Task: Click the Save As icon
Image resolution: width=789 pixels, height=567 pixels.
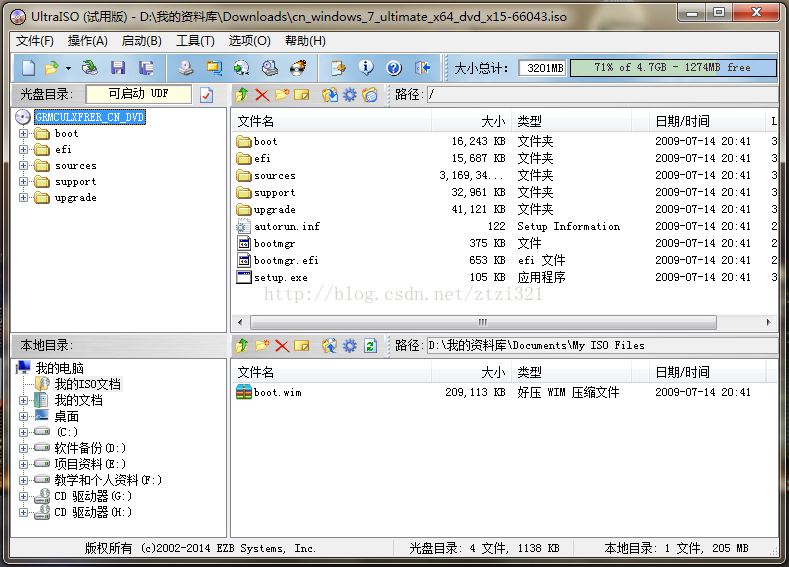Action: pyautogui.click(x=146, y=67)
